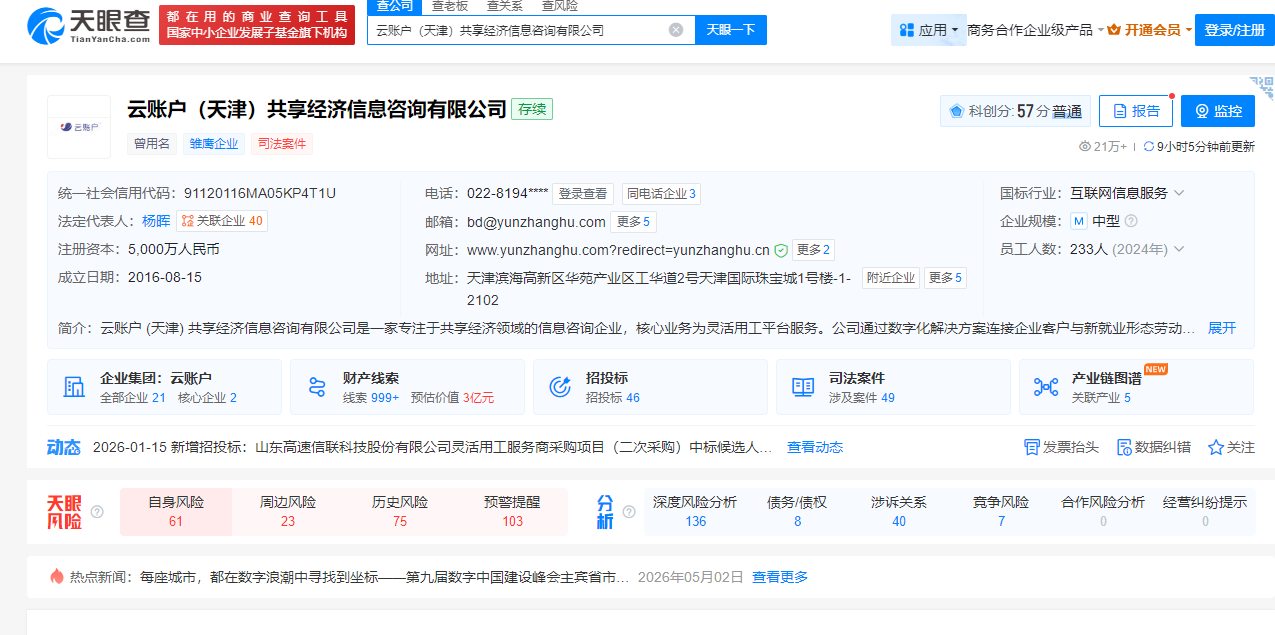Click the TianYanCha logo
This screenshot has height=635, width=1275.
tap(87, 25)
